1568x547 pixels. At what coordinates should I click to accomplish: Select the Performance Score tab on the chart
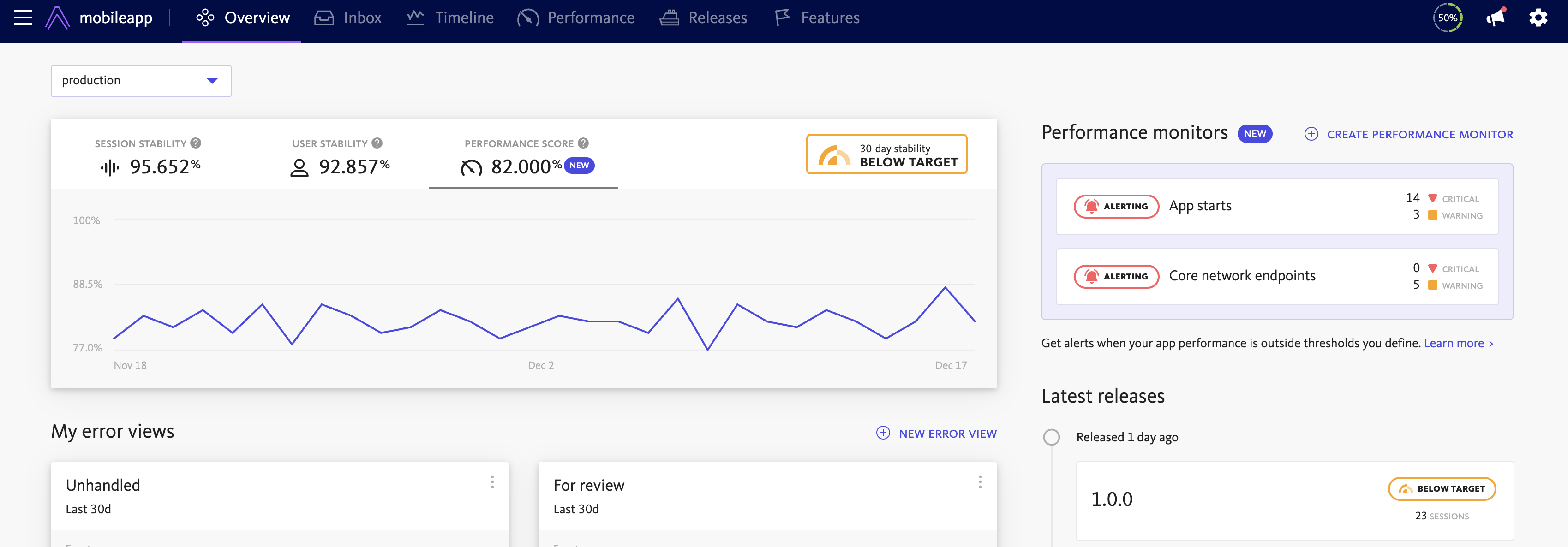click(523, 155)
